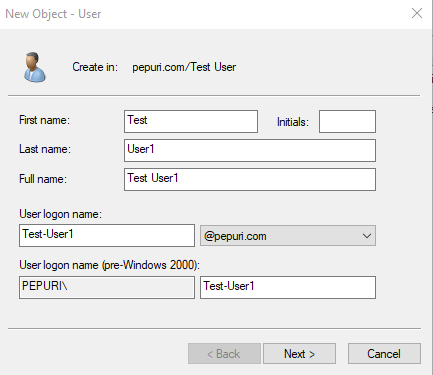Screen dimensions: 433x375
Task: Click the pre-Windows 2000 logon name field
Action: [288, 287]
